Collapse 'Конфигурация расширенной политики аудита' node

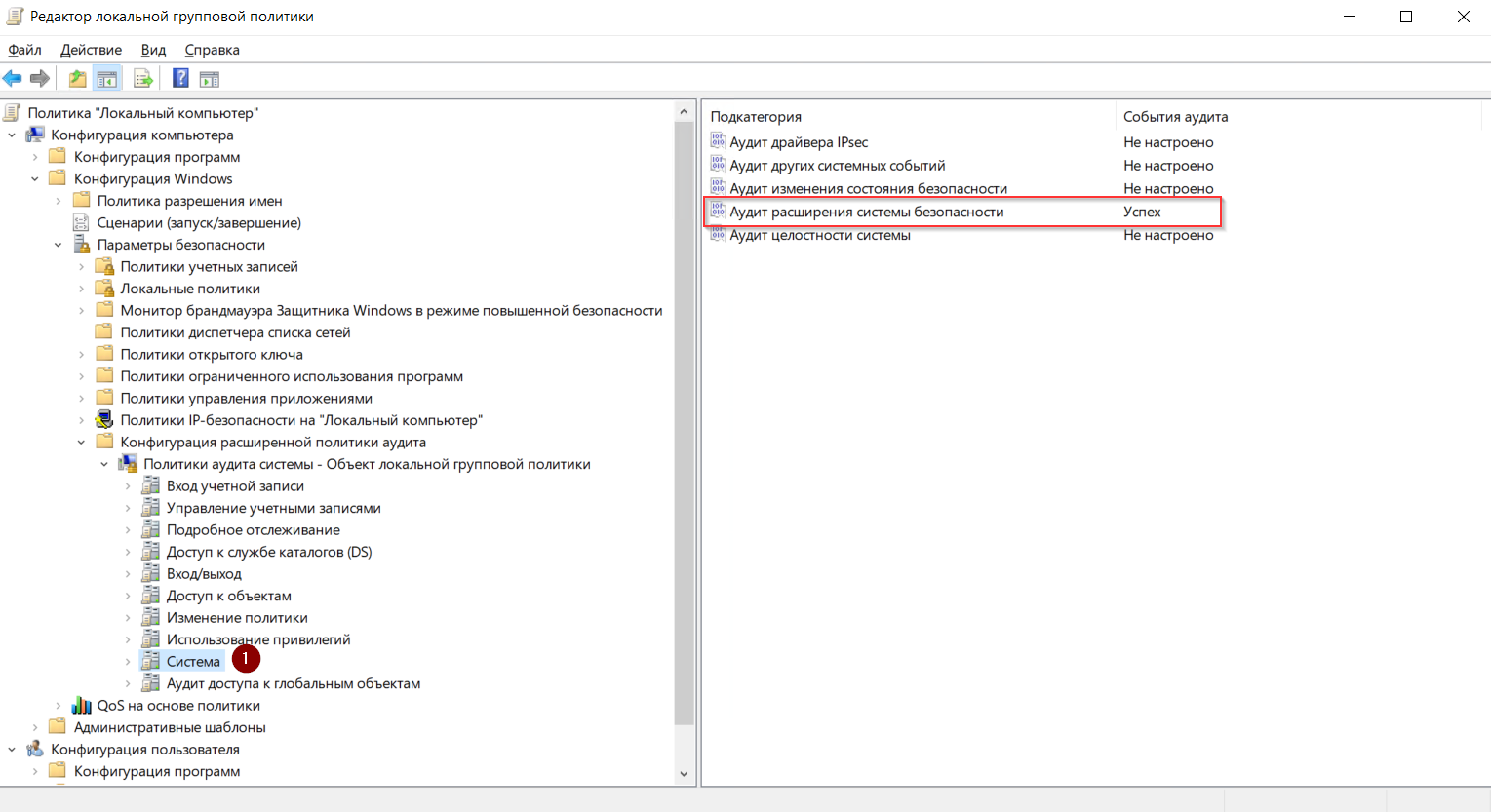click(81, 443)
